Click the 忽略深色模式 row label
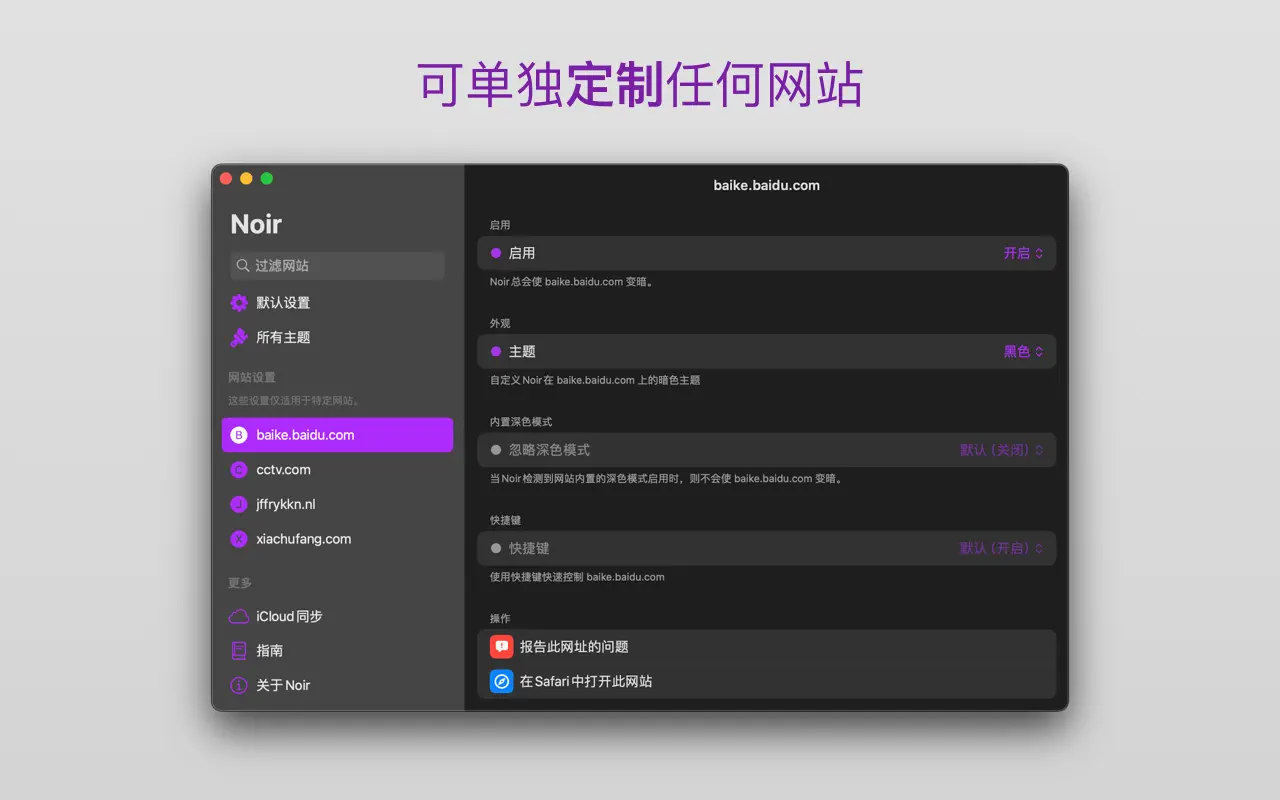This screenshot has height=800, width=1280. point(549,450)
